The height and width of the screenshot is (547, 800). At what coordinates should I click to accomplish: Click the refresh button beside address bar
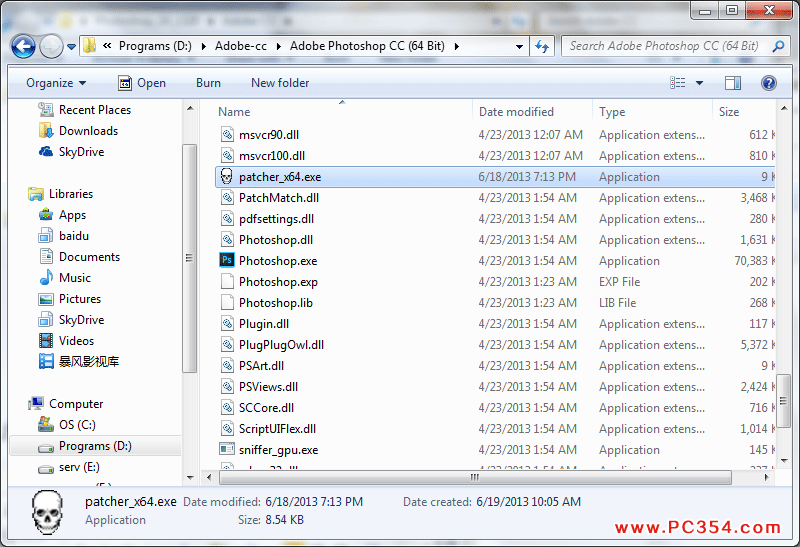point(542,46)
